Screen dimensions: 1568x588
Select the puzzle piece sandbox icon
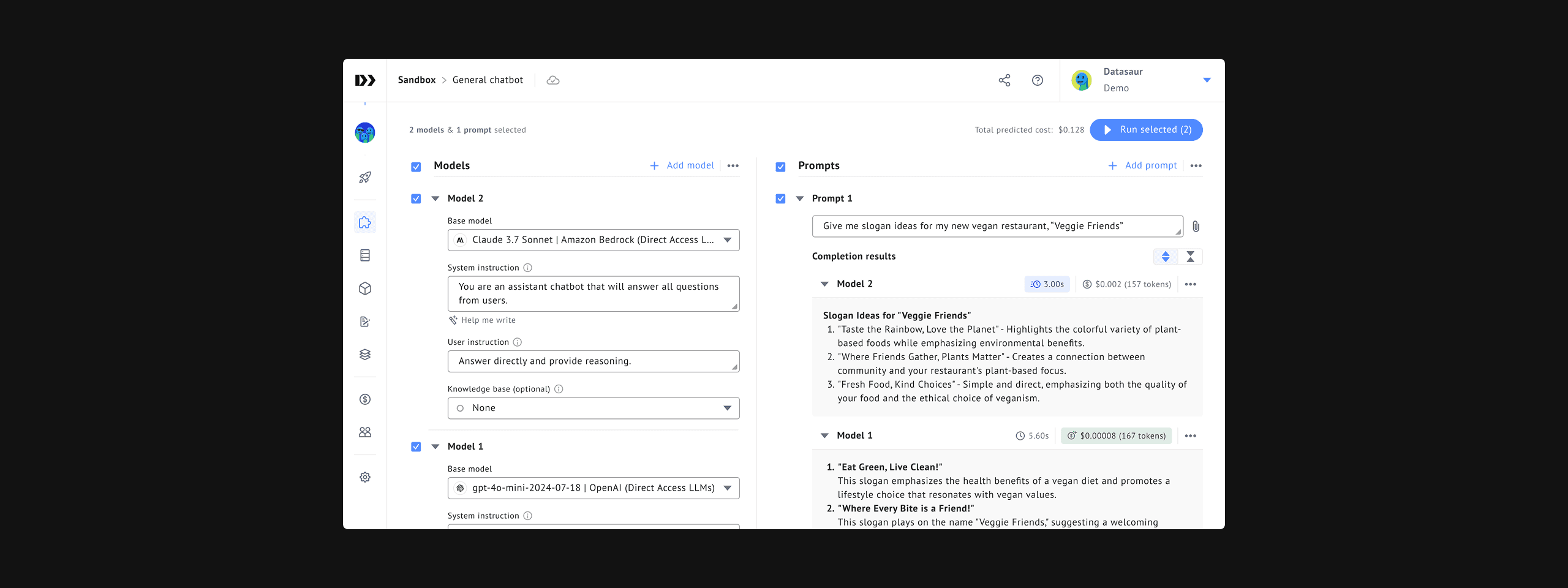[x=365, y=222]
